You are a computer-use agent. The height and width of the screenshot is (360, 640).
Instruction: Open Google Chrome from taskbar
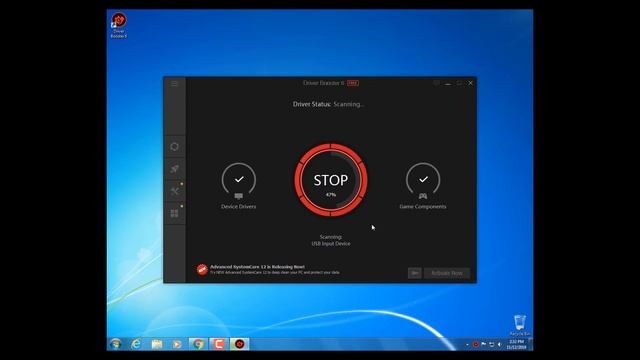point(198,344)
